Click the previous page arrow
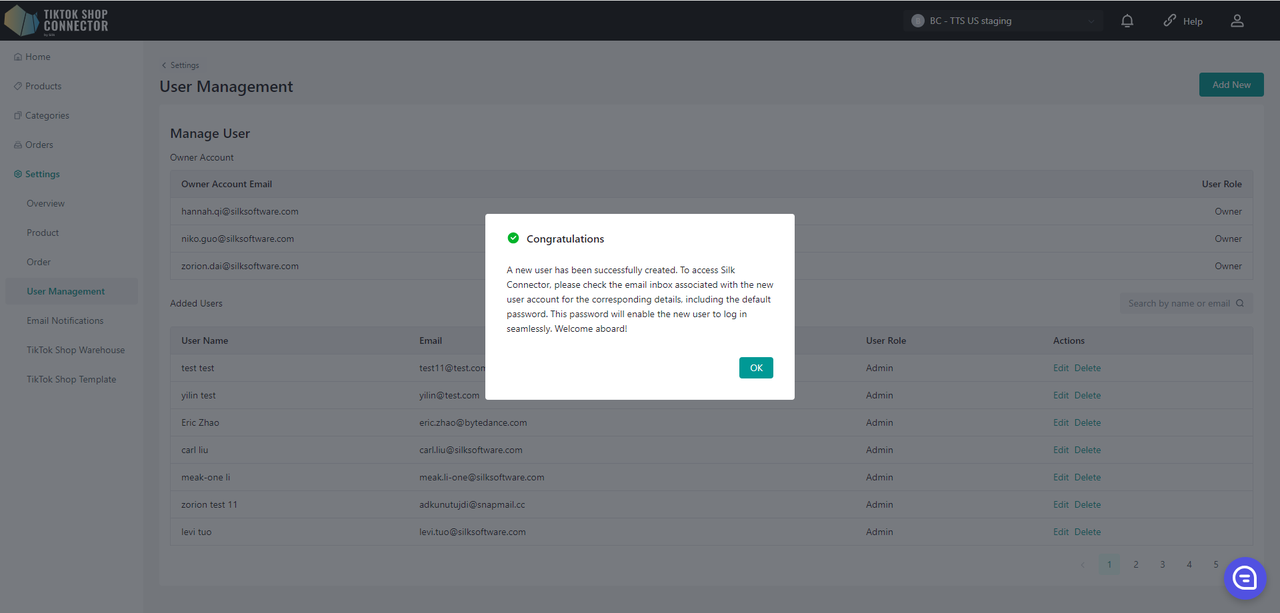The height and width of the screenshot is (613, 1280). 1082,565
